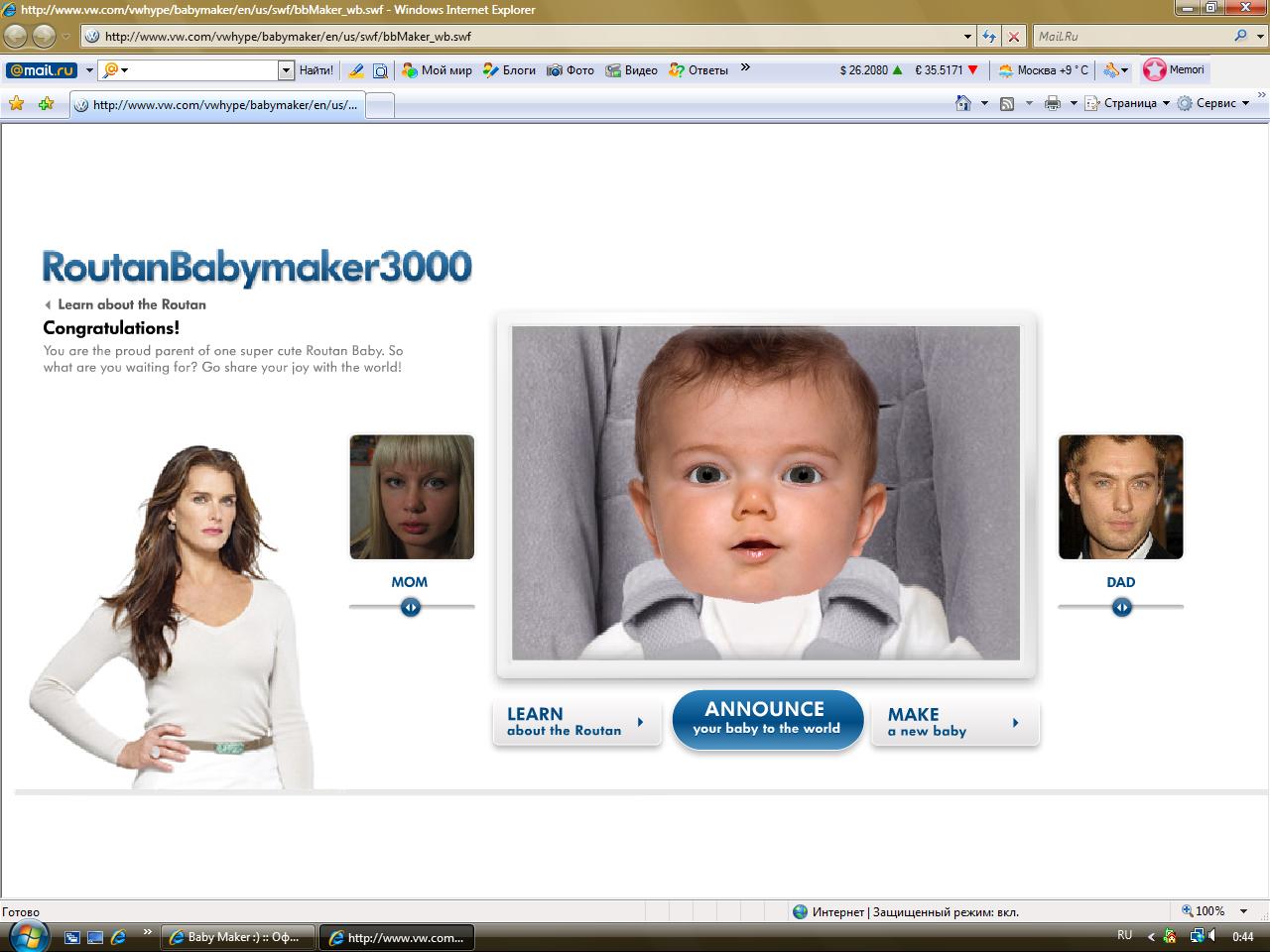Open Блоги from the Mail.ru toolbar
1270x952 pixels.
(x=509, y=70)
